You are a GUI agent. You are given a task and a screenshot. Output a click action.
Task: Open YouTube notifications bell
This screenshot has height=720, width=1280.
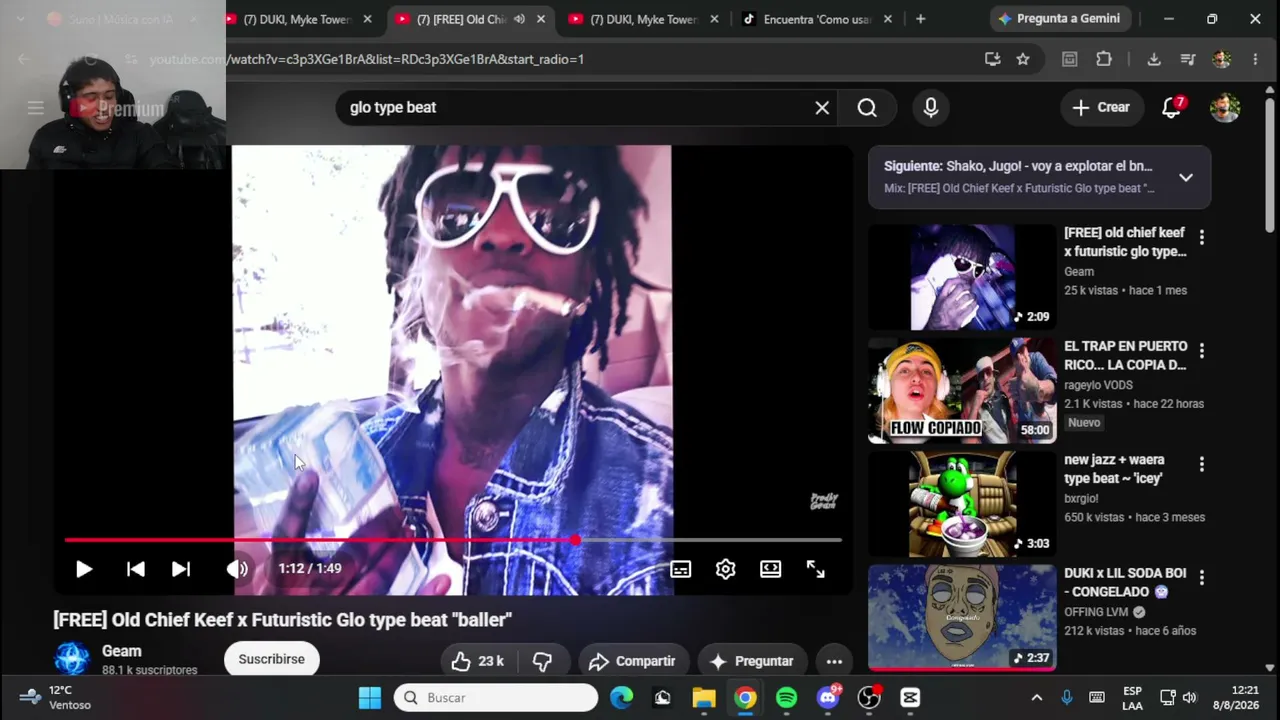[x=1171, y=108]
